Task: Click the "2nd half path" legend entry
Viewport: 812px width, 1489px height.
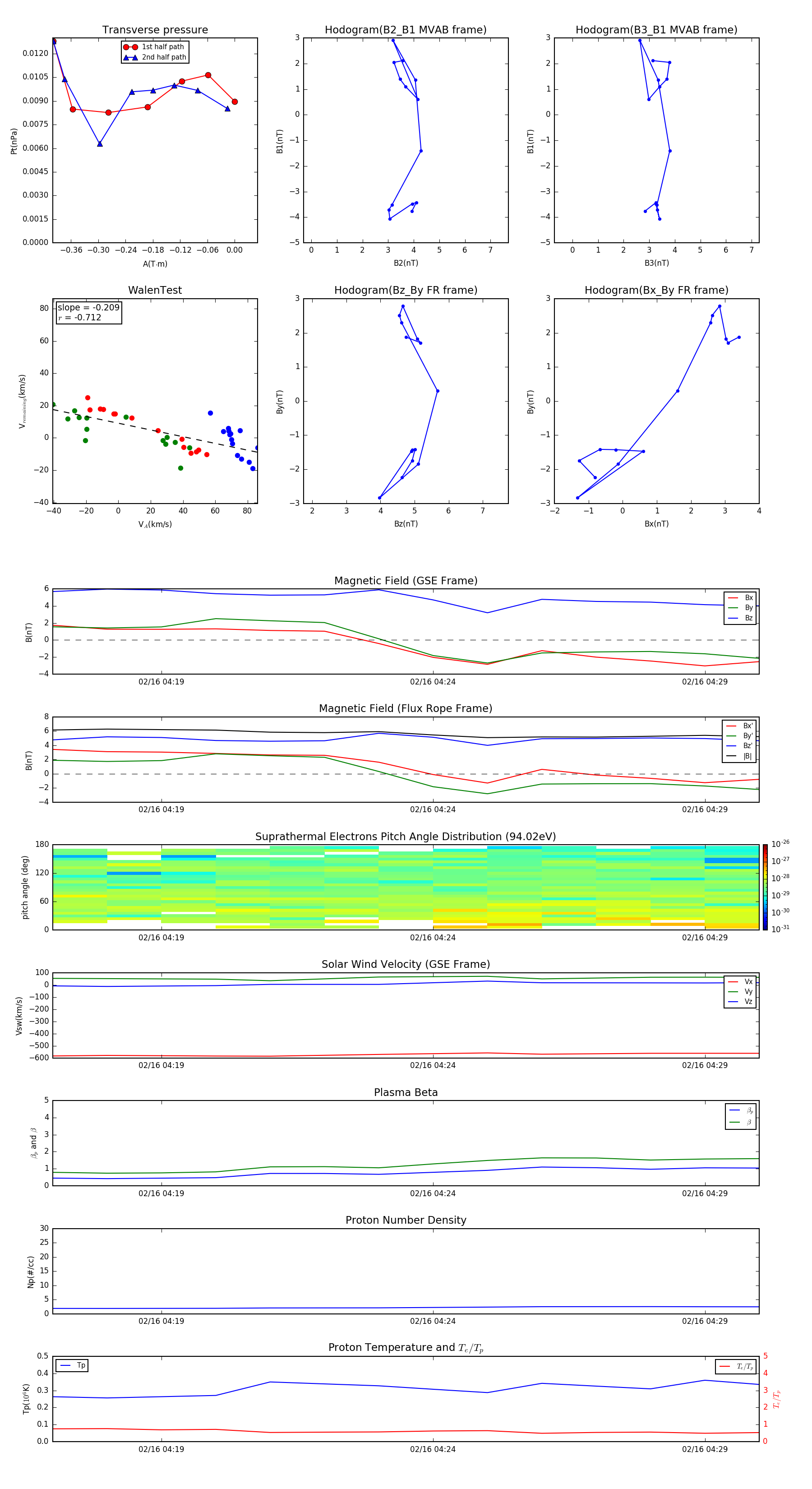Action: 154,57
